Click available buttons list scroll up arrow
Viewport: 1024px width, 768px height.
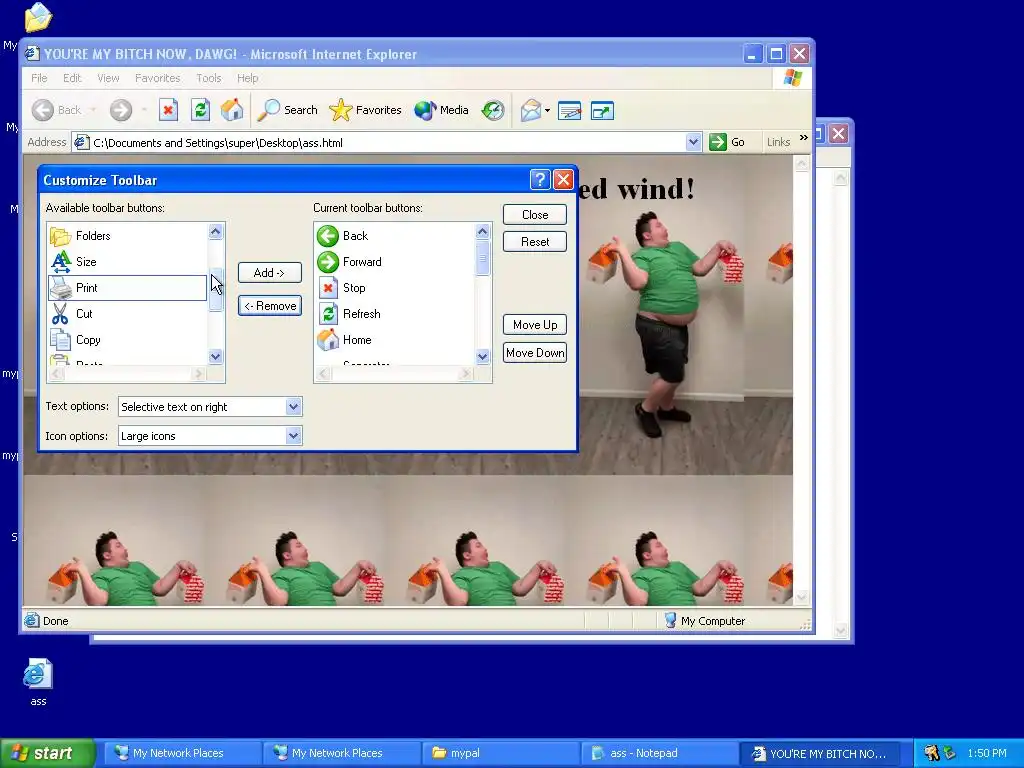[x=216, y=231]
